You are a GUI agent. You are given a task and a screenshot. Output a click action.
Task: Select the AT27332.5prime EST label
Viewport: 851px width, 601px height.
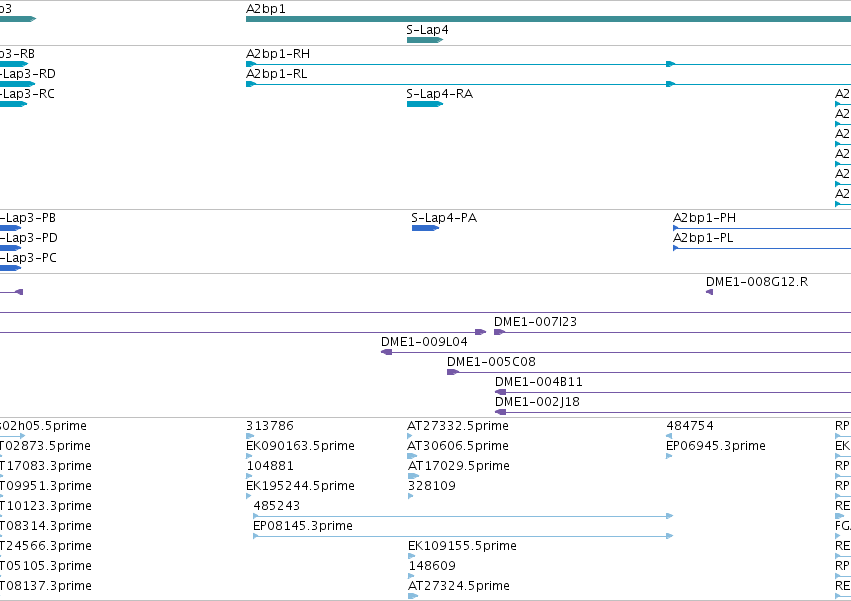[x=458, y=426]
